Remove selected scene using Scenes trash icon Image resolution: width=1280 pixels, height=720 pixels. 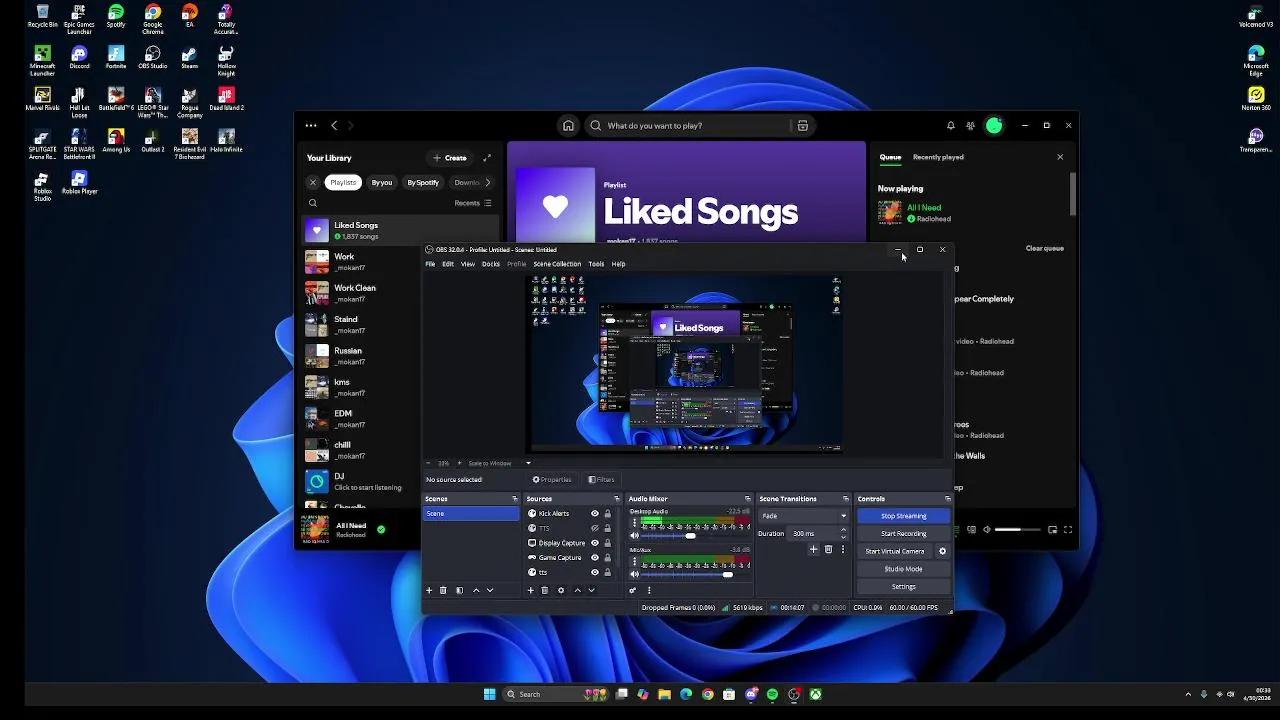coord(443,590)
